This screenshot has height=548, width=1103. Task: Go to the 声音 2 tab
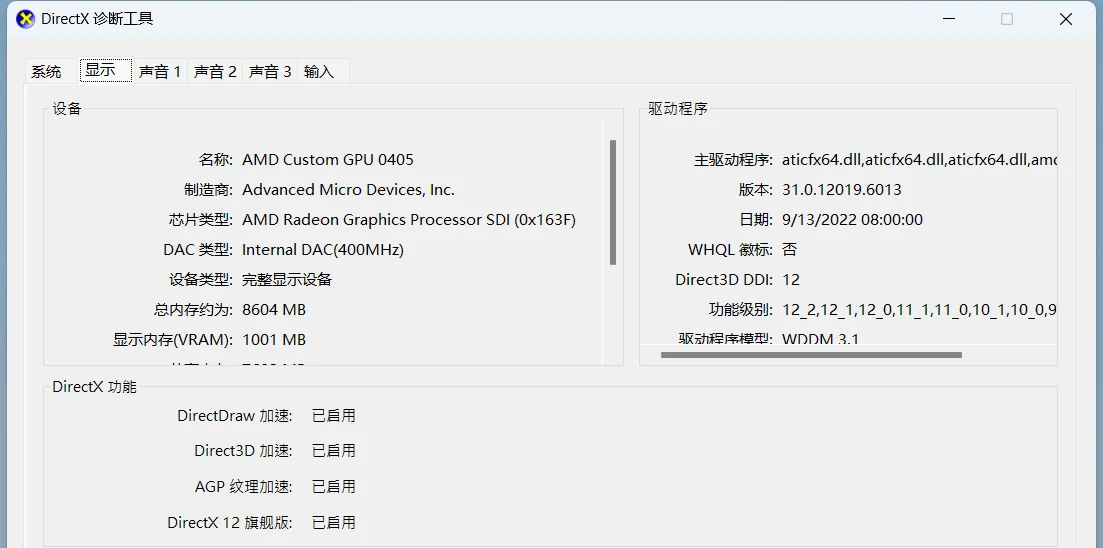tap(215, 72)
